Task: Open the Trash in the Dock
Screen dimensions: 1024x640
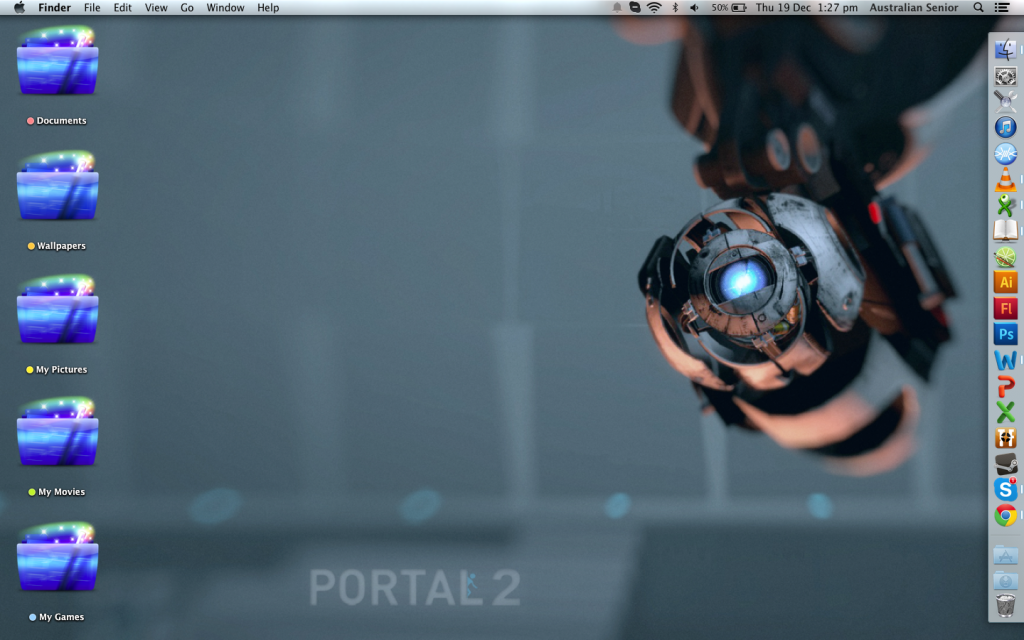Action: point(1005,605)
